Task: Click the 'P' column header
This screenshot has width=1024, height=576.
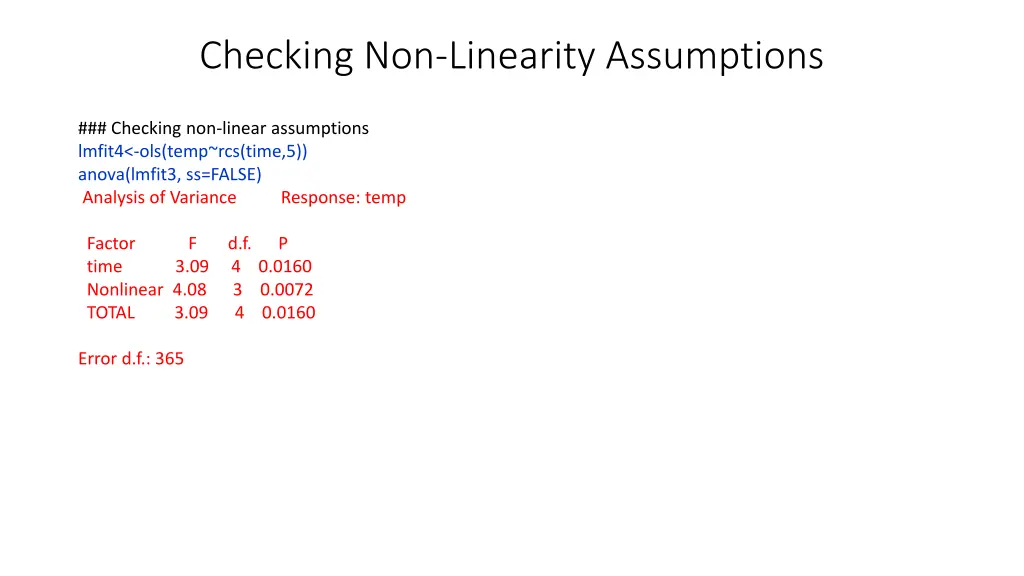Action: click(283, 243)
